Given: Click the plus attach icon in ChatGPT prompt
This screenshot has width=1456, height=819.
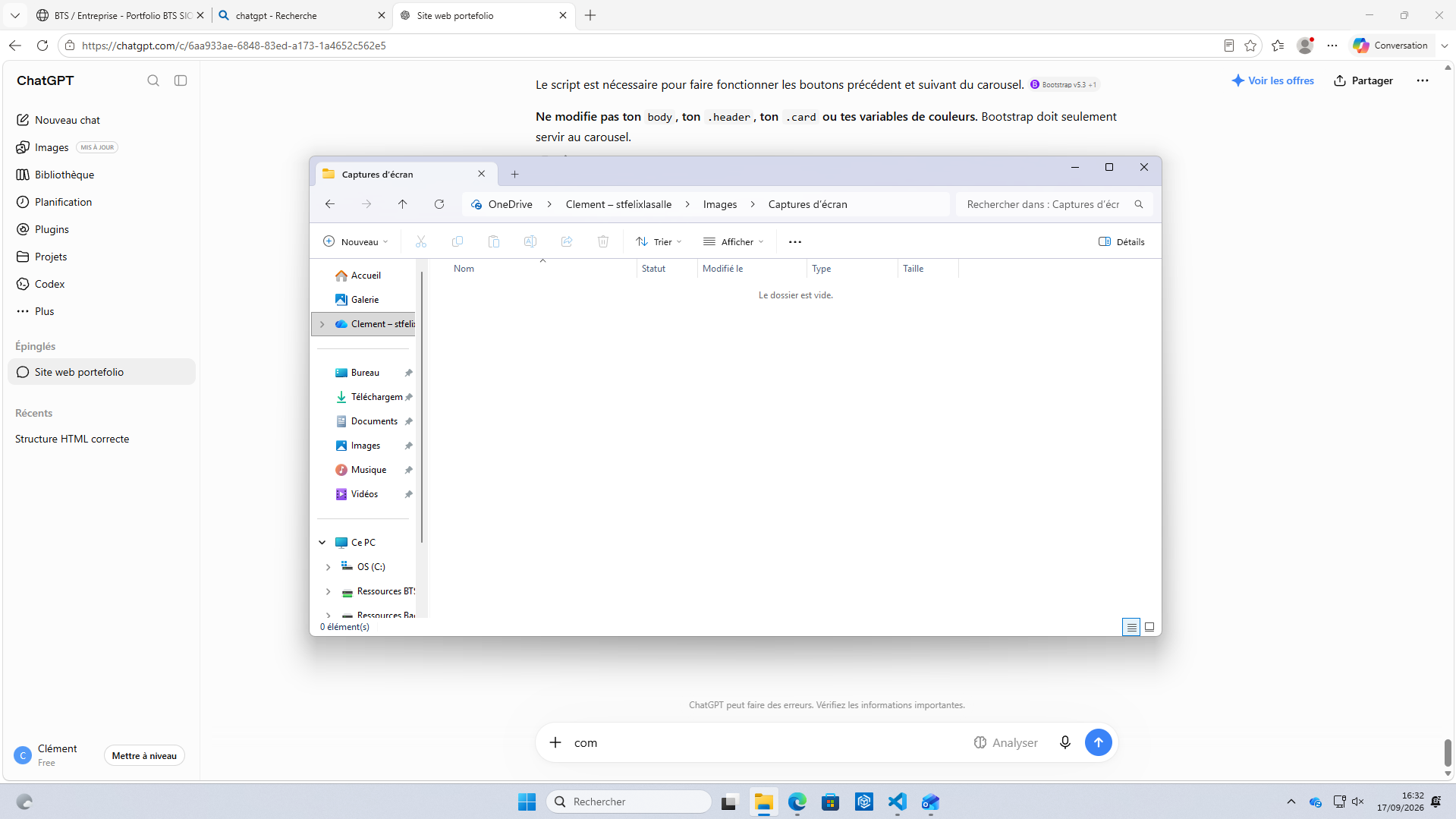Looking at the screenshot, I should 555,742.
